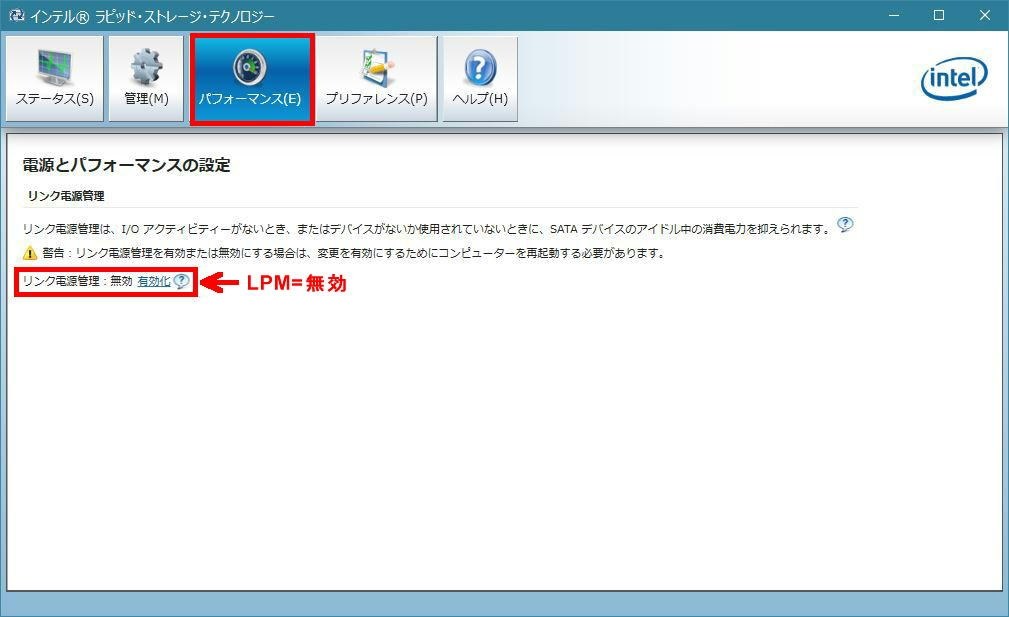Image resolution: width=1009 pixels, height=617 pixels.
Task: Click the yellow warning icon beside 警告
Action: (x=30, y=253)
